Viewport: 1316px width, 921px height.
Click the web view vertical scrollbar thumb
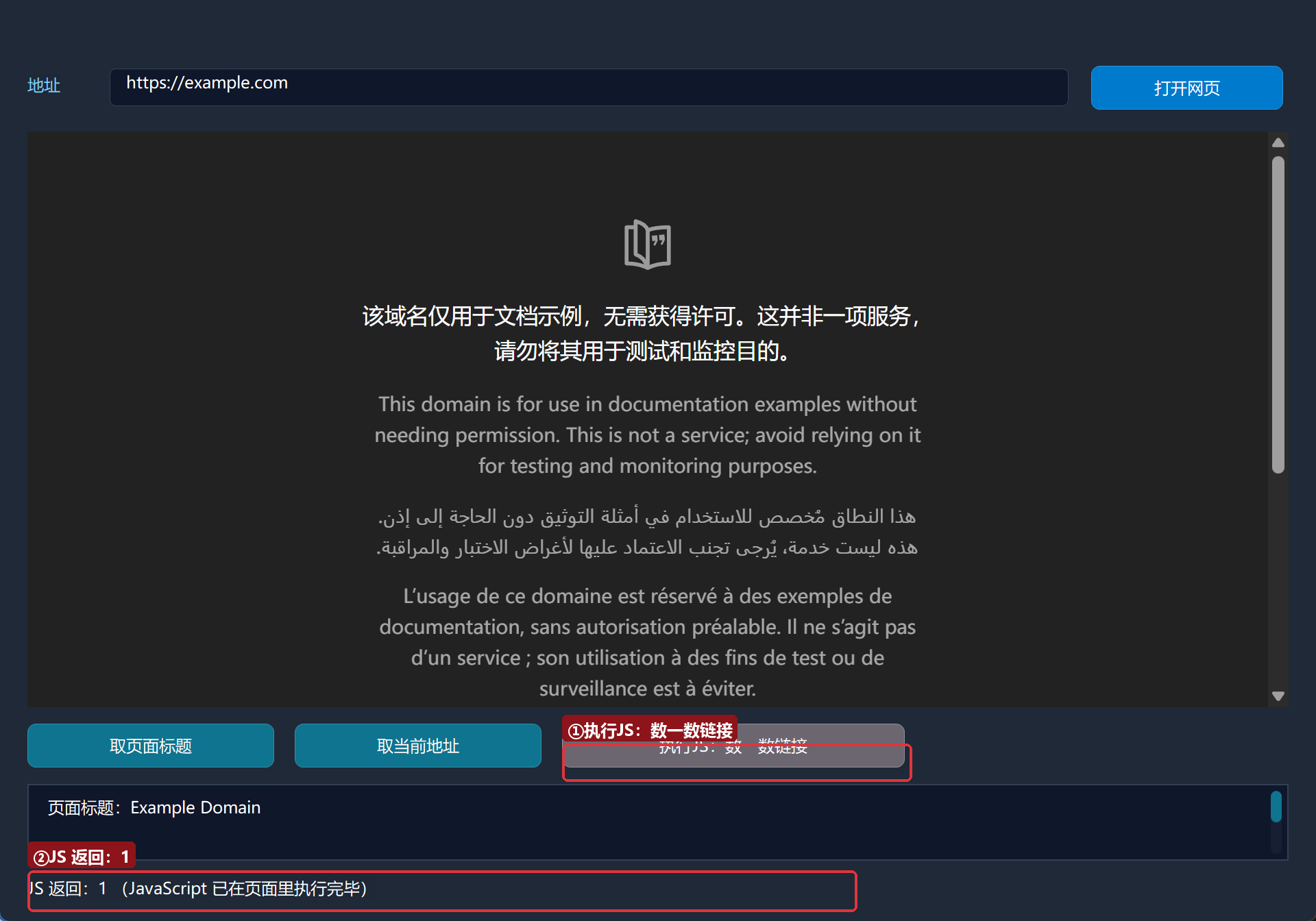1278,315
